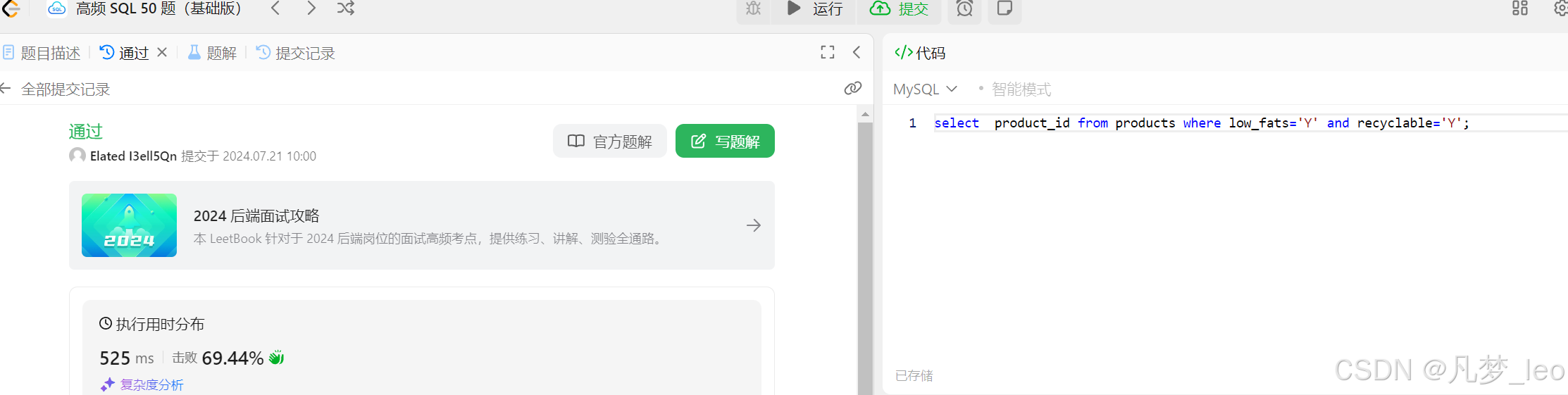Switch to 题目描述 tab
The image size is (1568, 395).
coord(42,53)
